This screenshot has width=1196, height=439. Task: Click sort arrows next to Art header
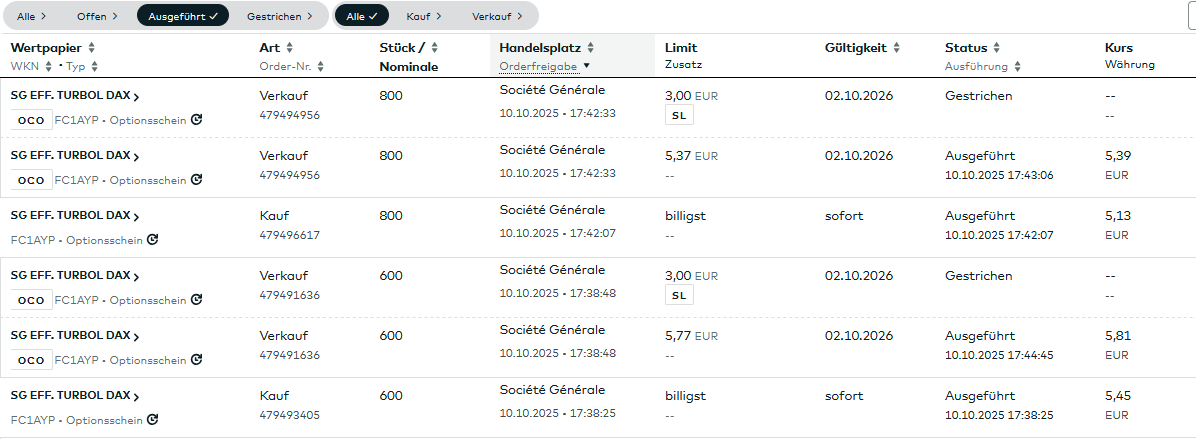point(290,48)
